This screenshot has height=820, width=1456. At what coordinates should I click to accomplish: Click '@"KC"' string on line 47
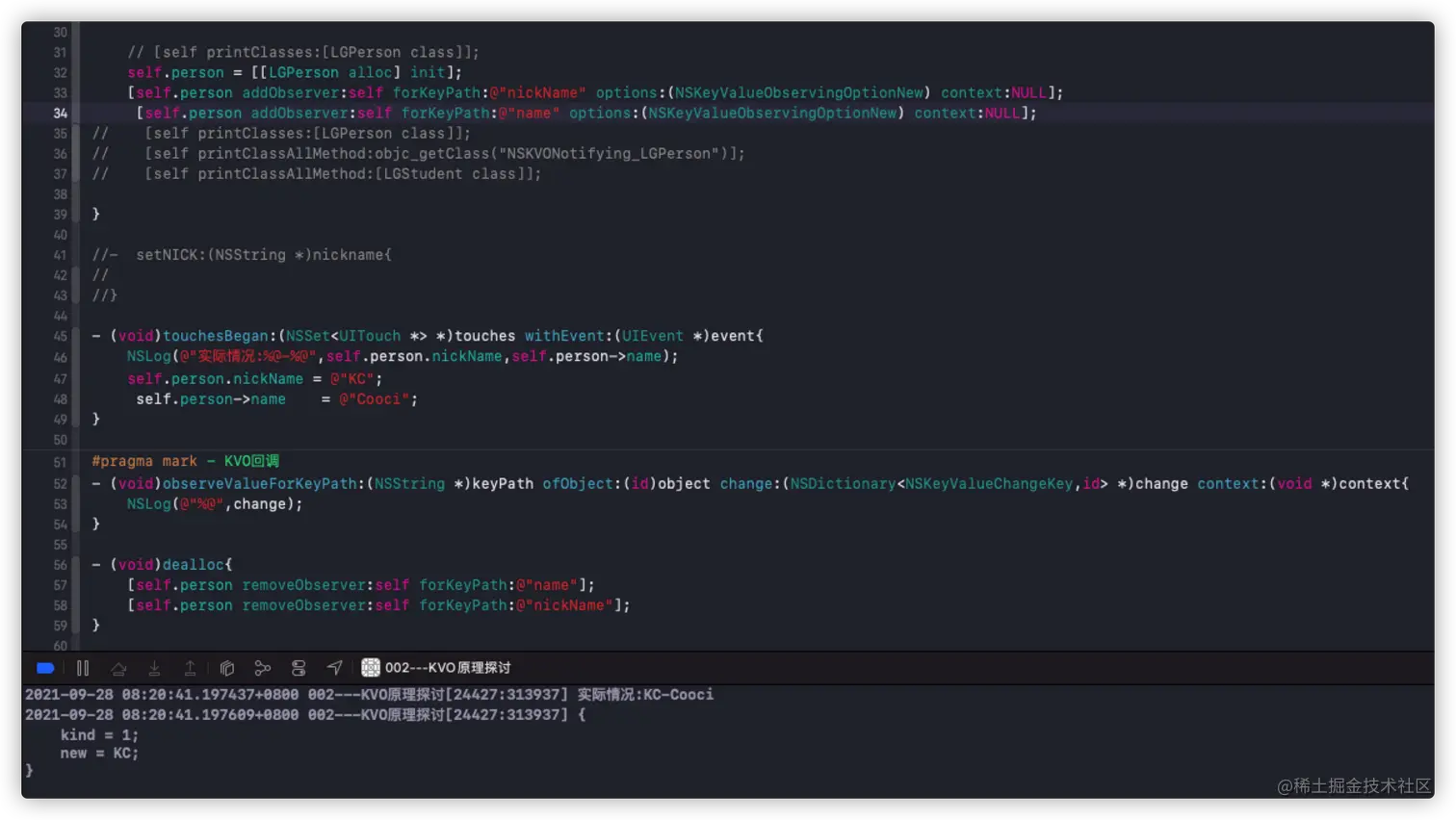[352, 379]
